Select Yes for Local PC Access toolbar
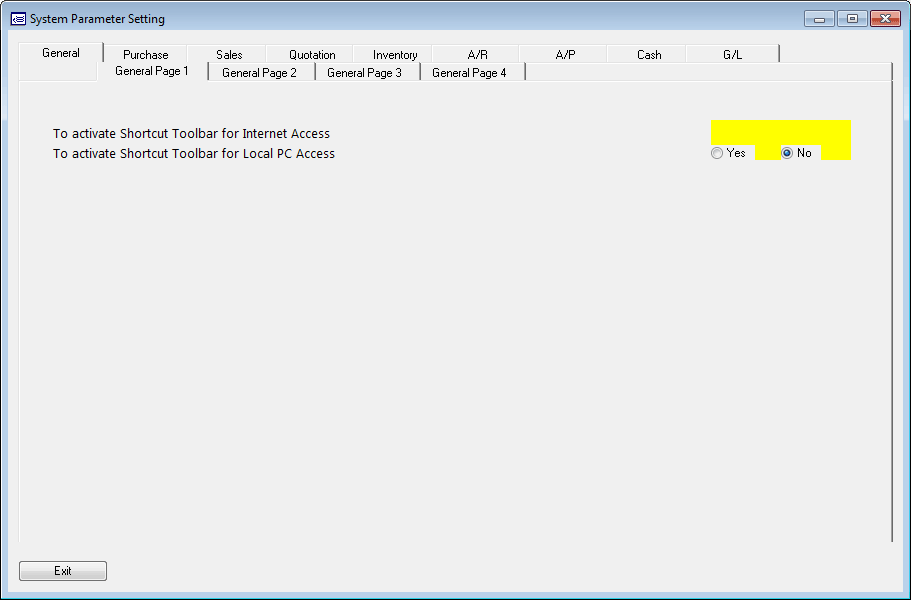 (717, 153)
